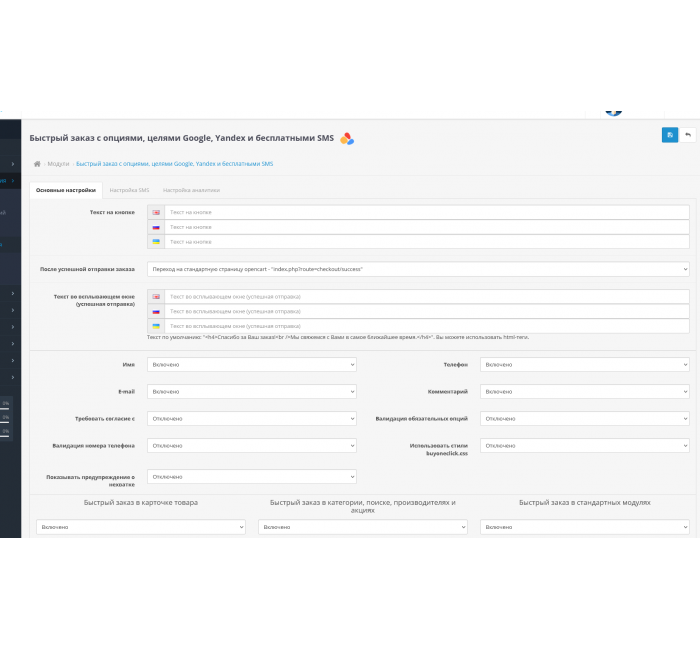Open the Имя dropdown
Image resolution: width=700 pixels, height=650 pixels.
coord(252,365)
